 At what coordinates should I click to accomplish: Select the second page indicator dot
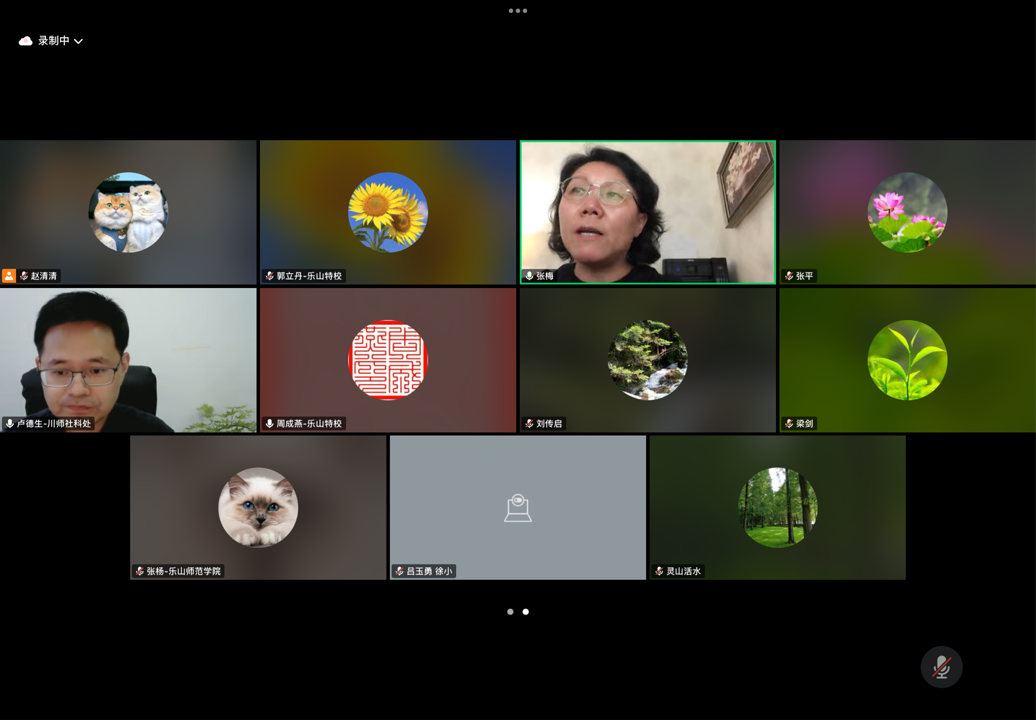526,611
